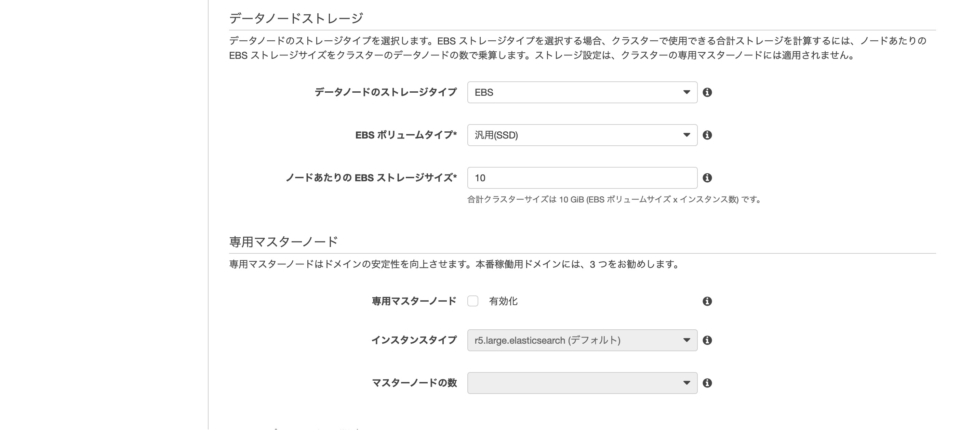
Task: Click the 合計クラスターサイズは 10 GiB hint text
Action: (613, 200)
